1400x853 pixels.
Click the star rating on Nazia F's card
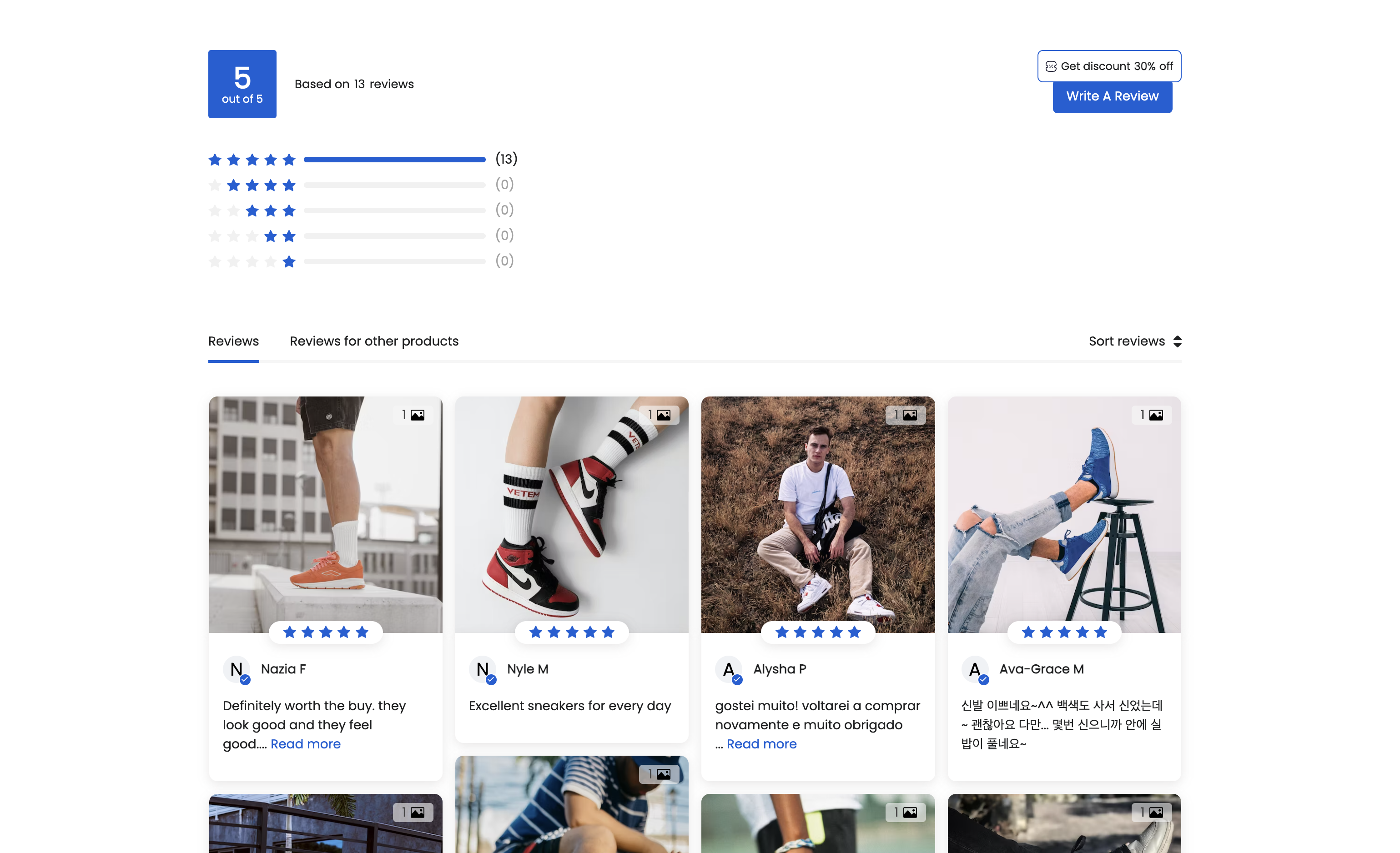(326, 632)
